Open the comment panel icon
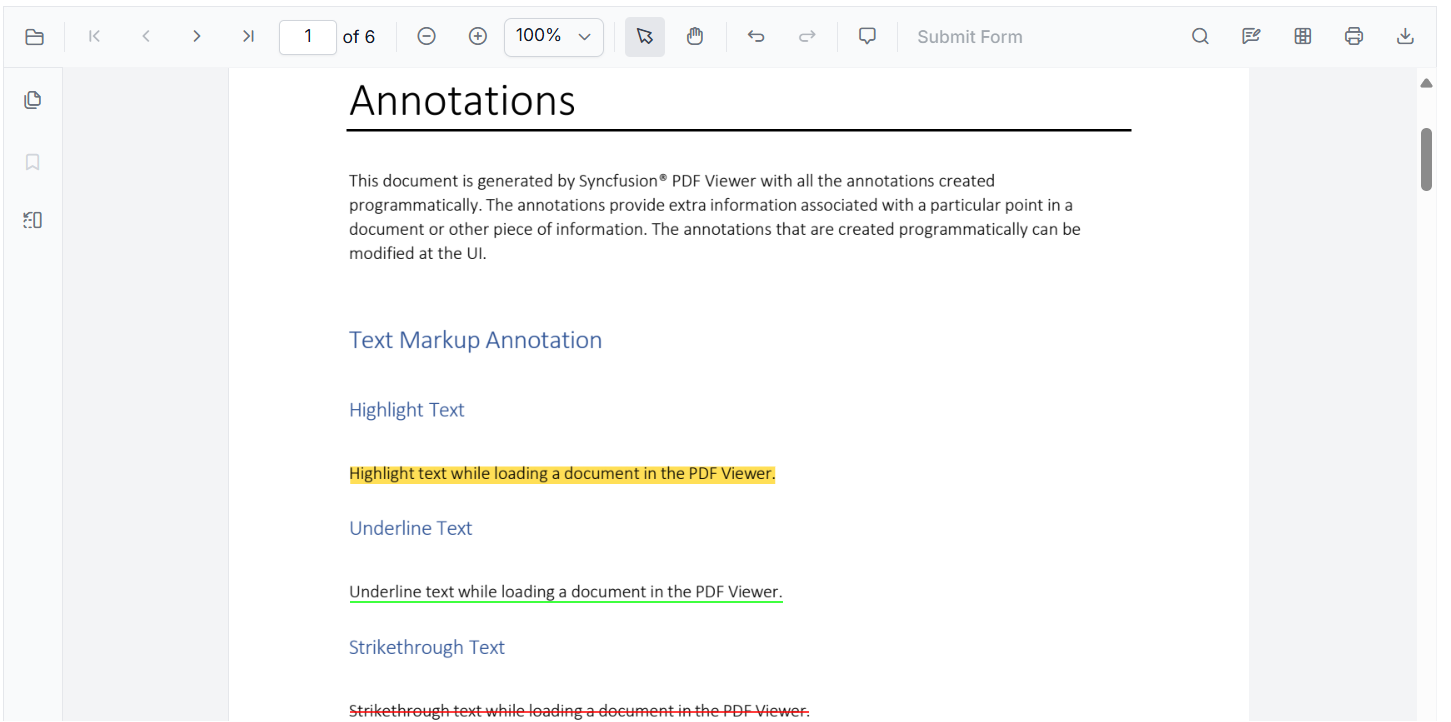 867,37
